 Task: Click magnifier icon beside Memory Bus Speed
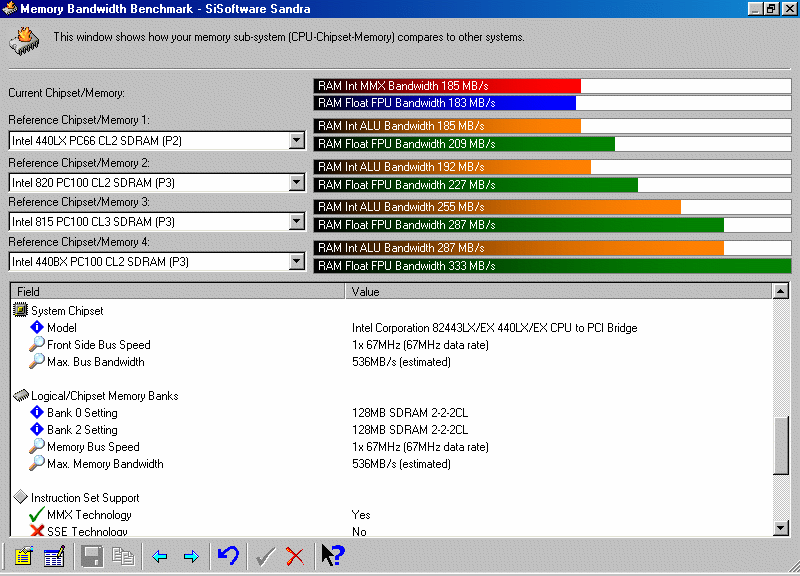[37, 446]
